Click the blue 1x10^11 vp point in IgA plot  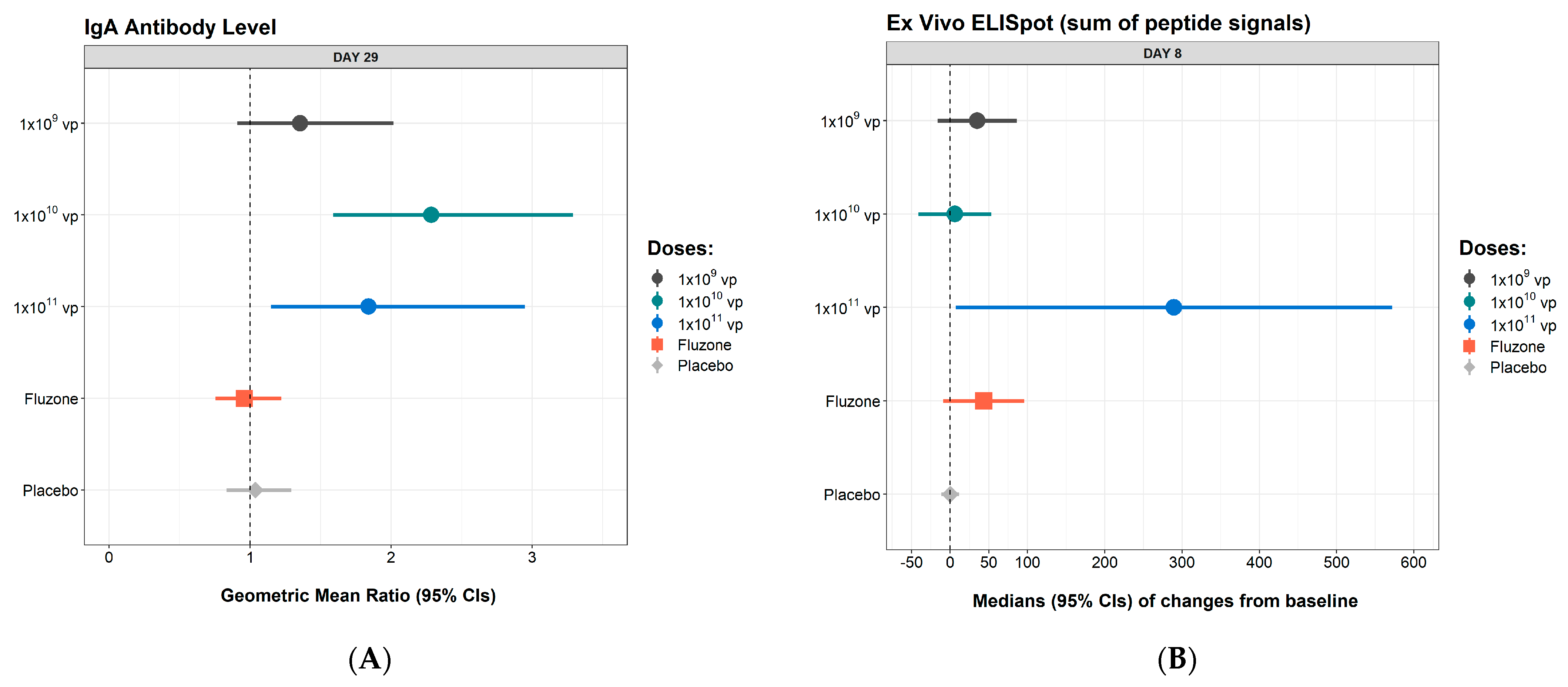click(368, 307)
